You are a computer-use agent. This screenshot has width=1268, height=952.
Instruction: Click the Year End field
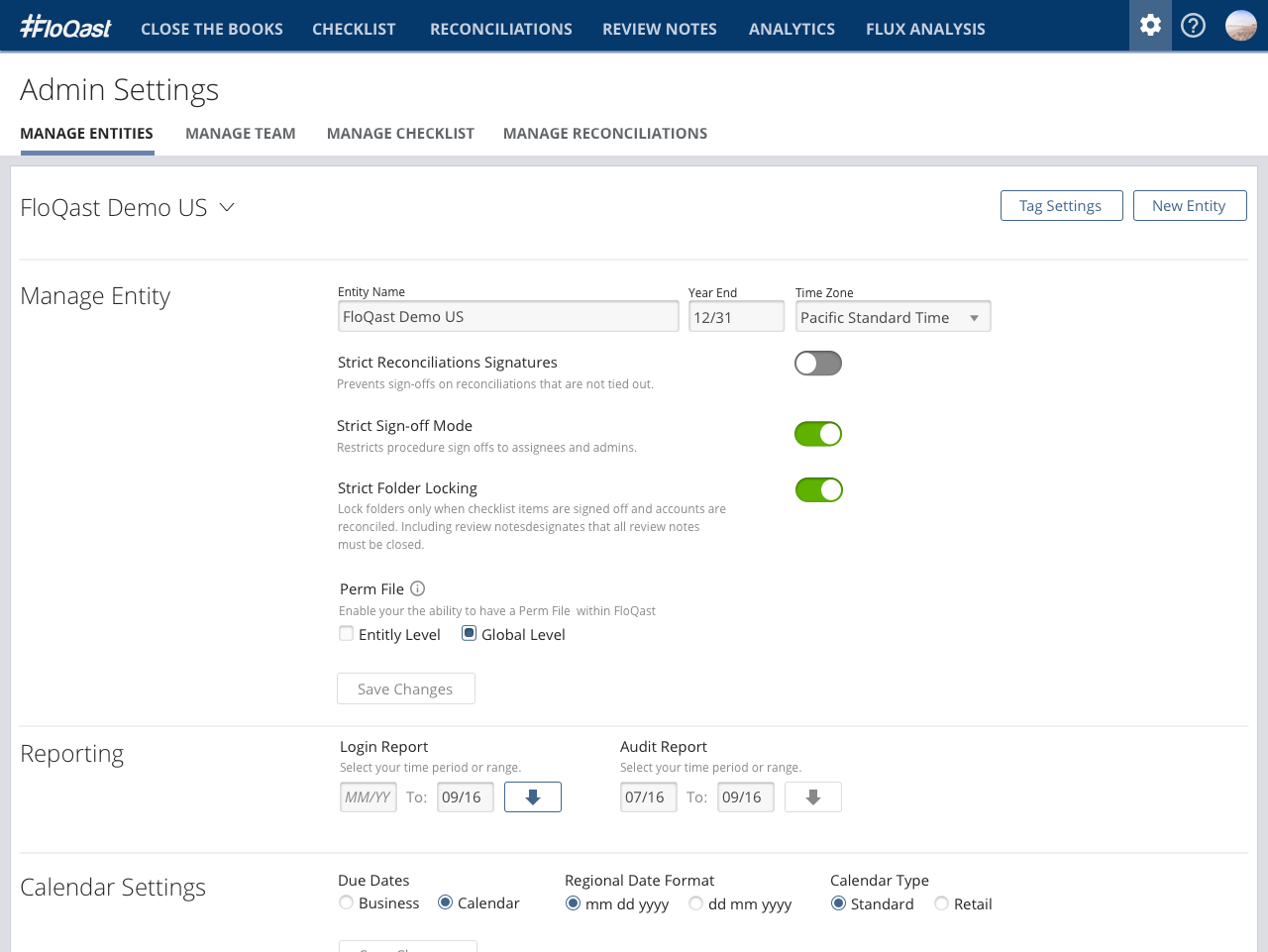(x=736, y=317)
